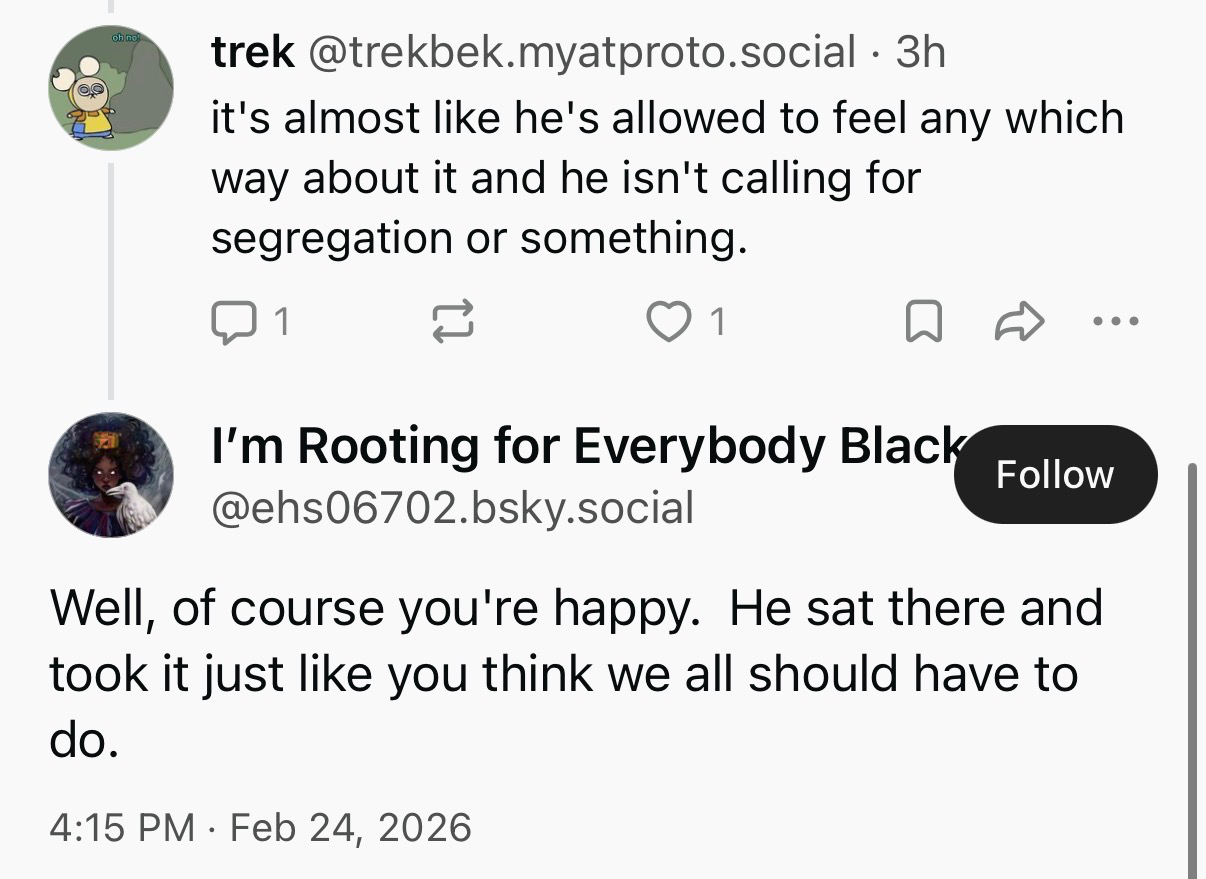Screen dimensions: 1206x879
Task: Click the display name trek
Action: (252, 52)
